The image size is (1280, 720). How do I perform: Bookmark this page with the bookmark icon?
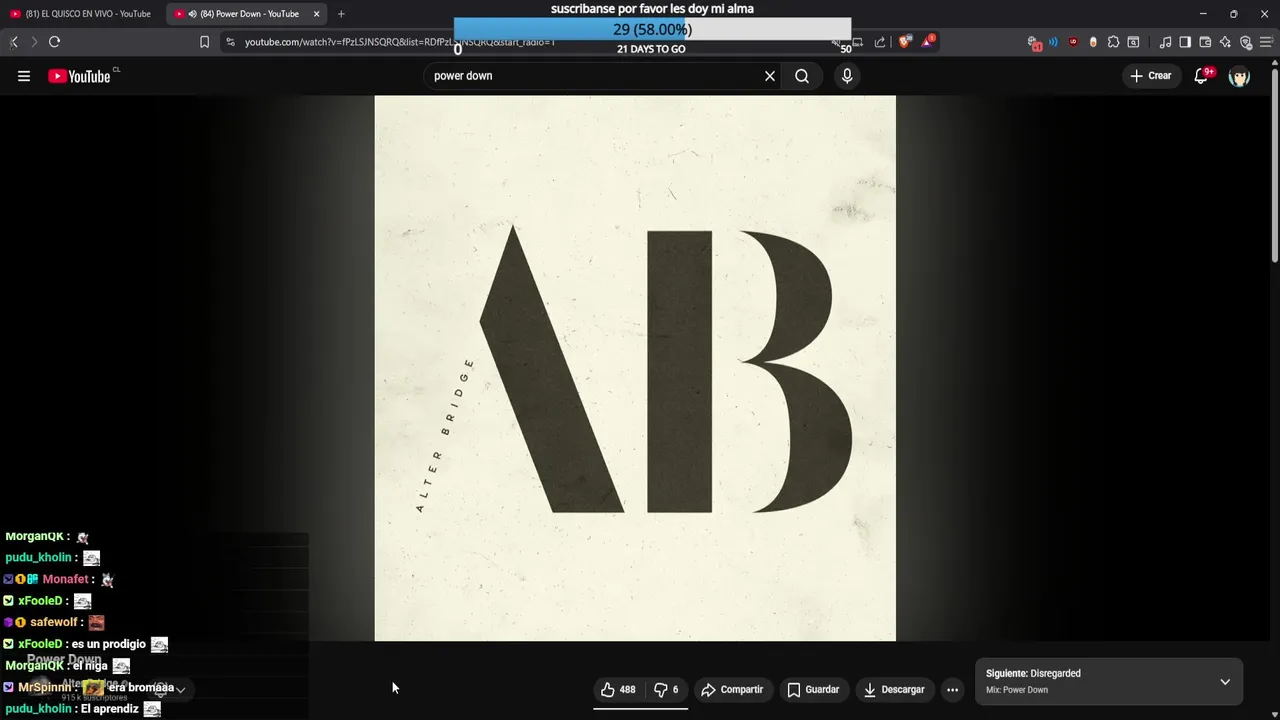coord(204,42)
